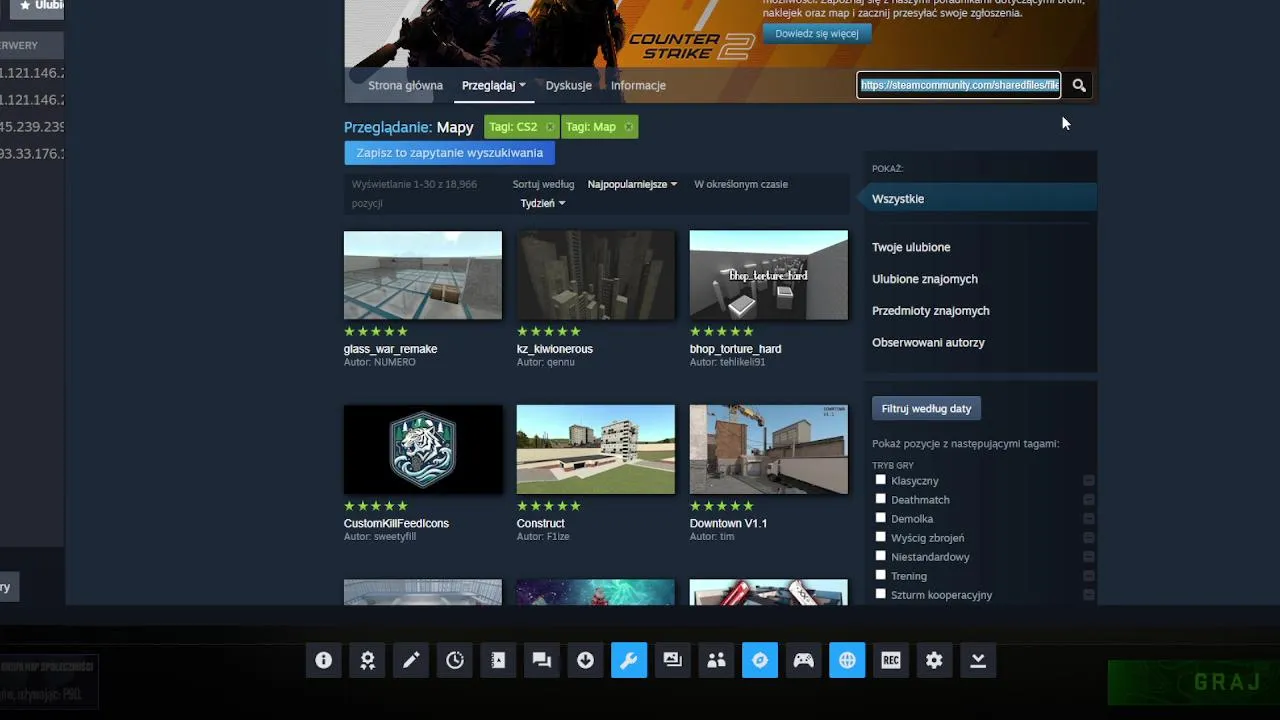Exclude Deathmatch tag with its minus button
This screenshot has width=1280, height=720.
pyautogui.click(x=1088, y=500)
